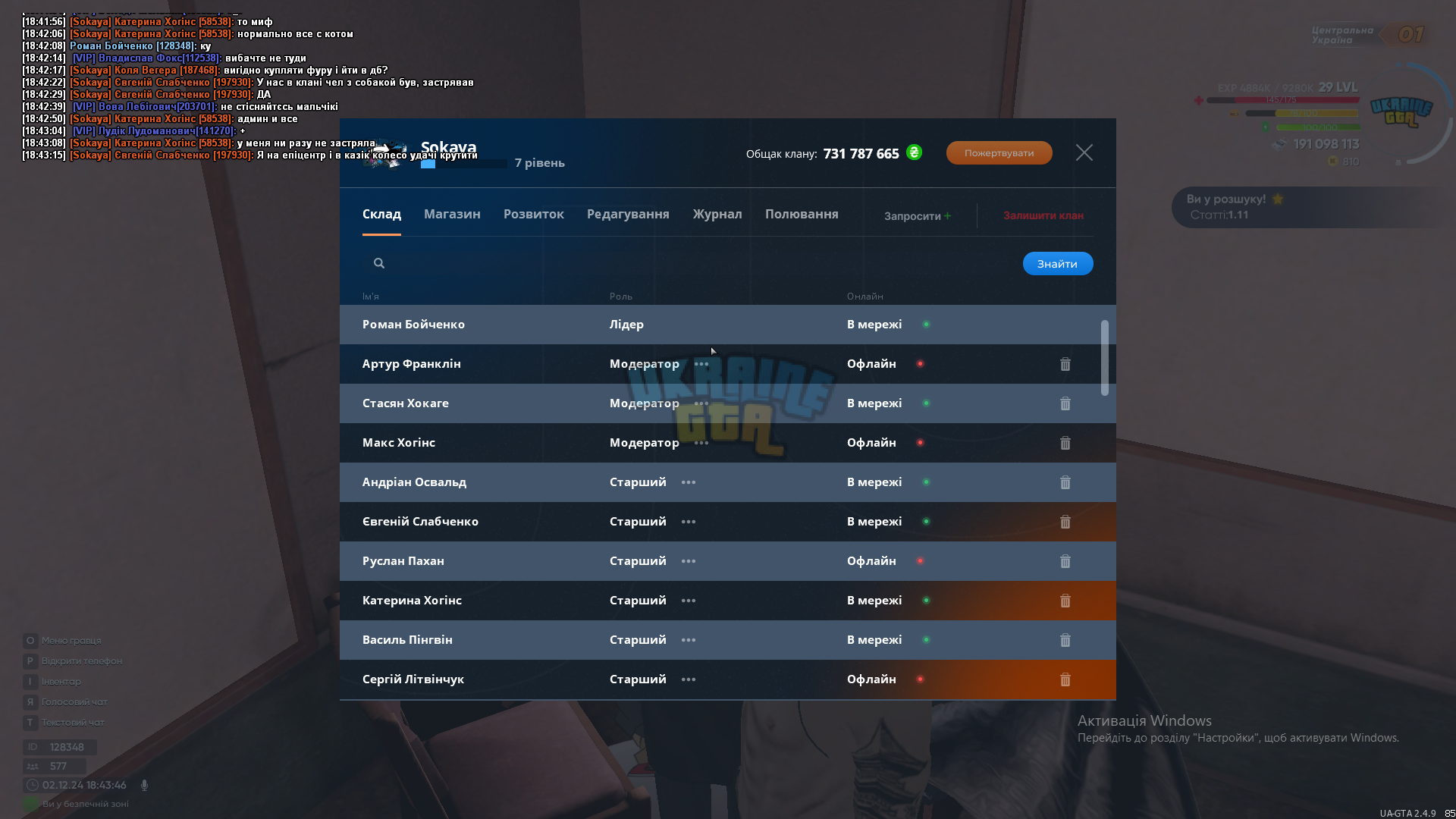Click trash icon for Макс Хогінс
This screenshot has width=1456, height=819.
tap(1065, 443)
